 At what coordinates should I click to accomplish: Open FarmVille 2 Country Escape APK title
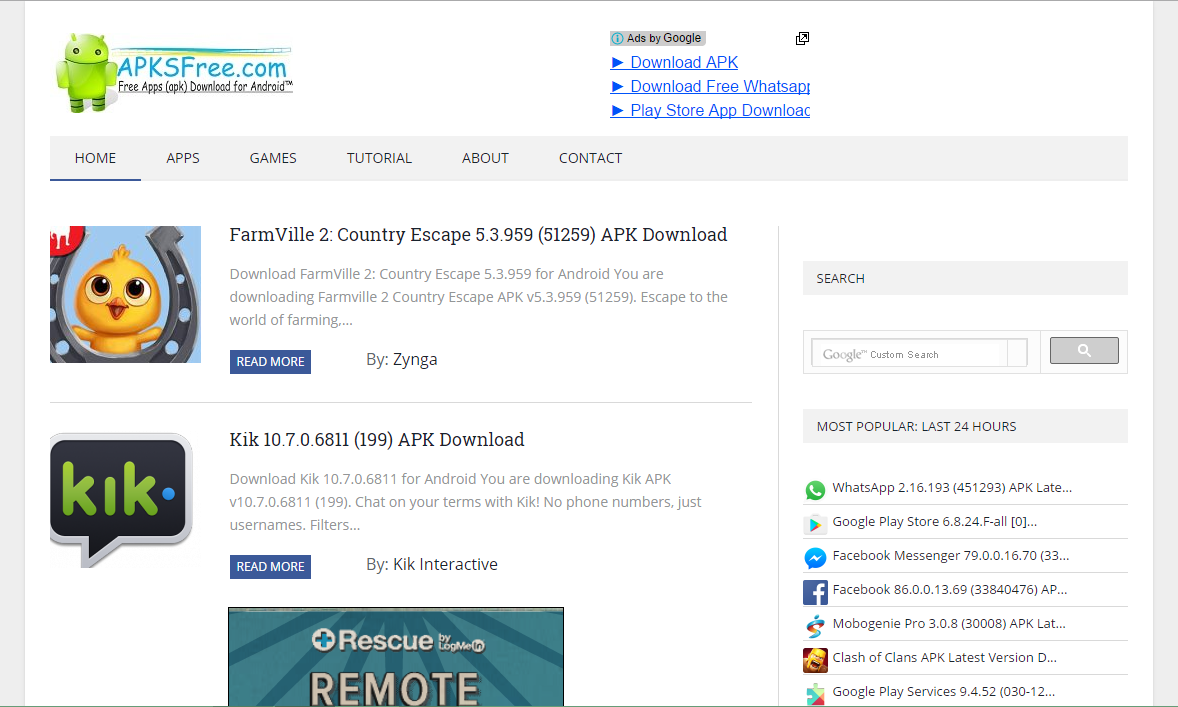[478, 234]
